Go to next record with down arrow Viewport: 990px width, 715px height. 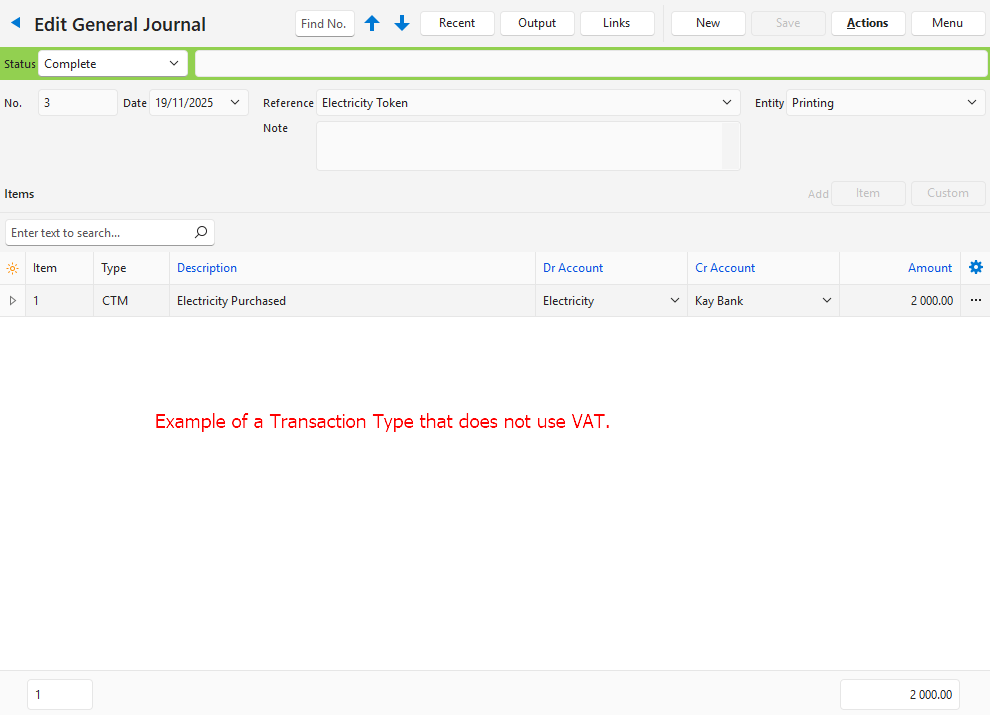tap(402, 23)
